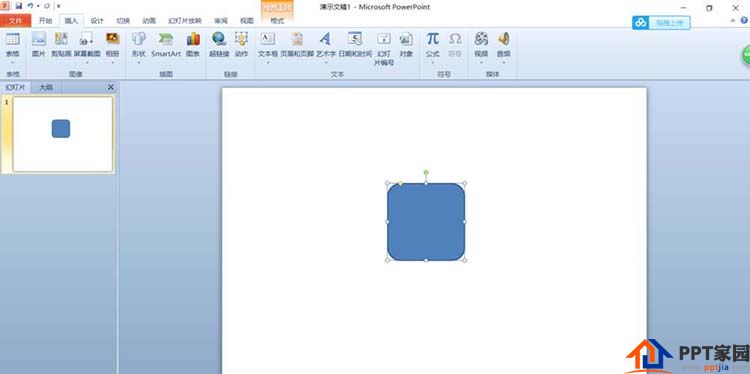
Task: Redo the last action
Action: [x=47, y=6]
